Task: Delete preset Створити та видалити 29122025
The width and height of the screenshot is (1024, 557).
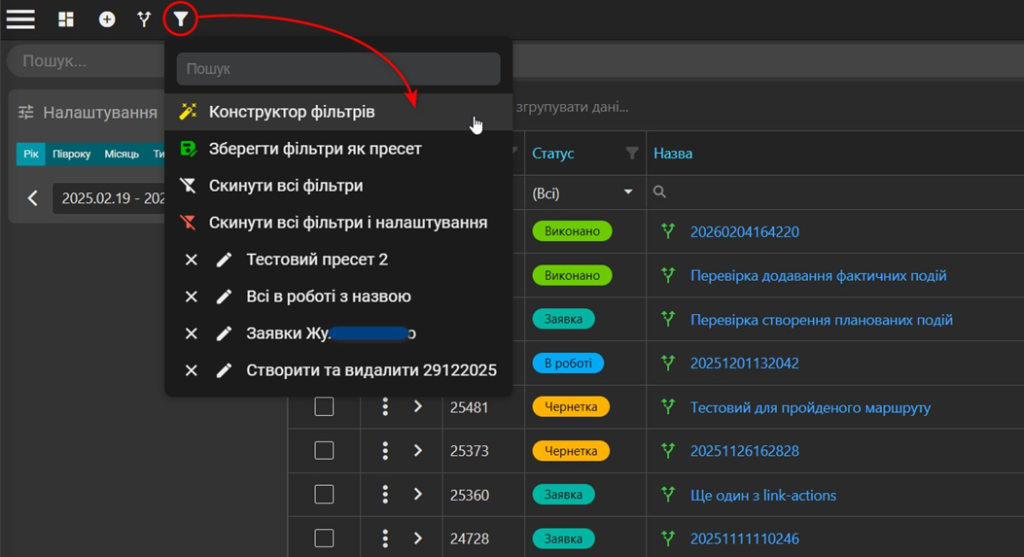Action: coord(191,370)
